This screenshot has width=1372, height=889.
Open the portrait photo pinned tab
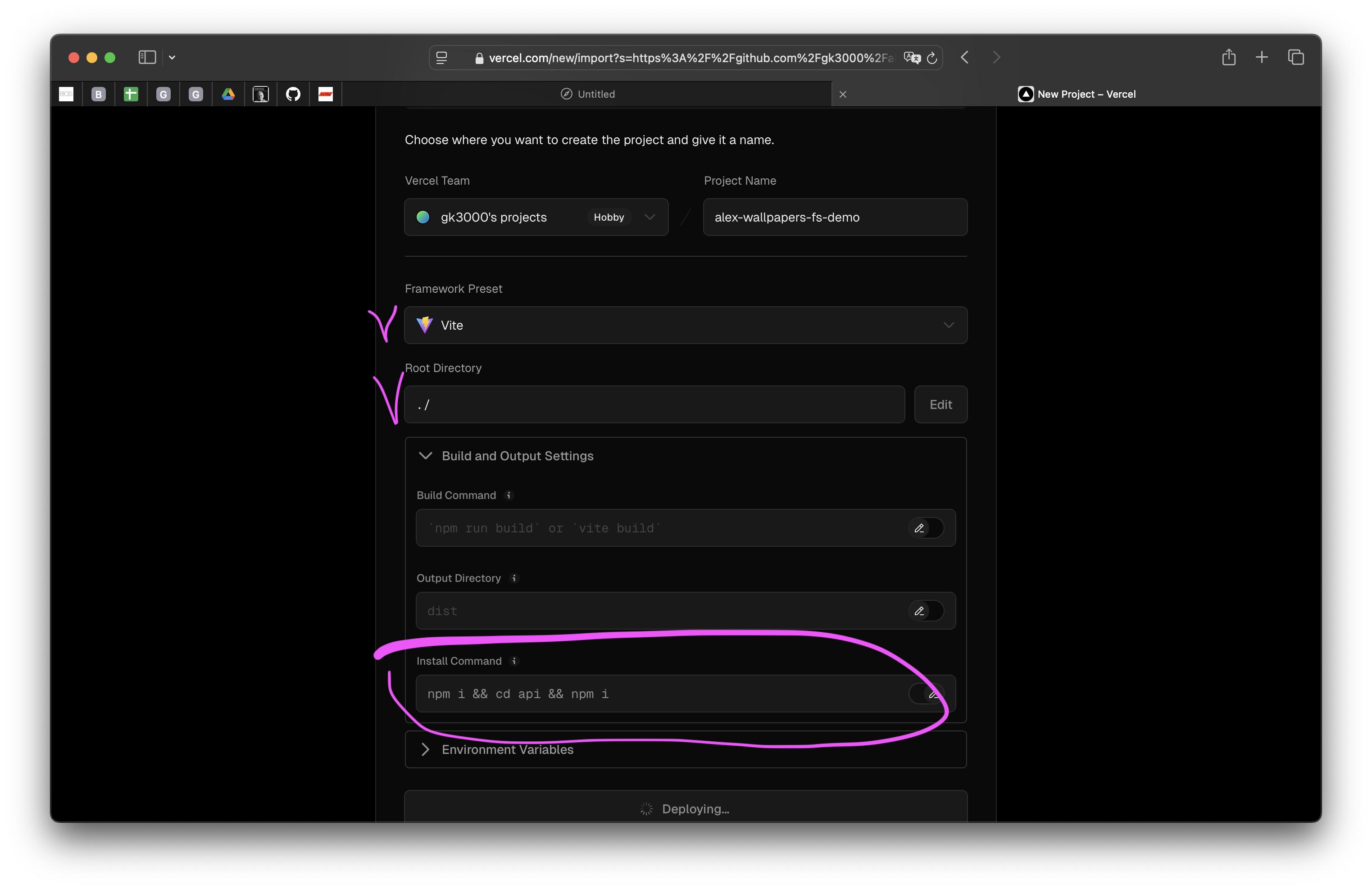(x=260, y=94)
